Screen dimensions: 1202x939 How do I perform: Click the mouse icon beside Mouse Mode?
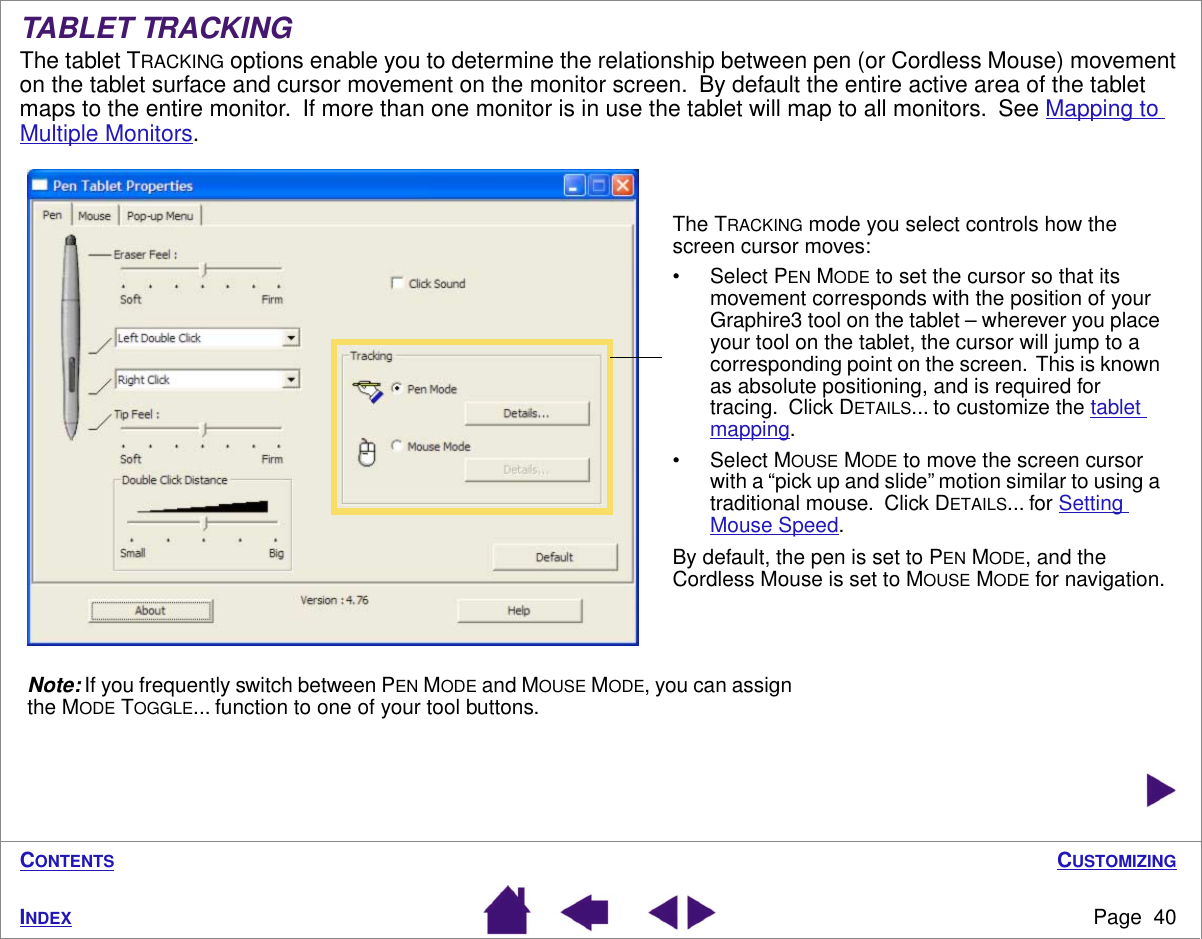click(367, 454)
